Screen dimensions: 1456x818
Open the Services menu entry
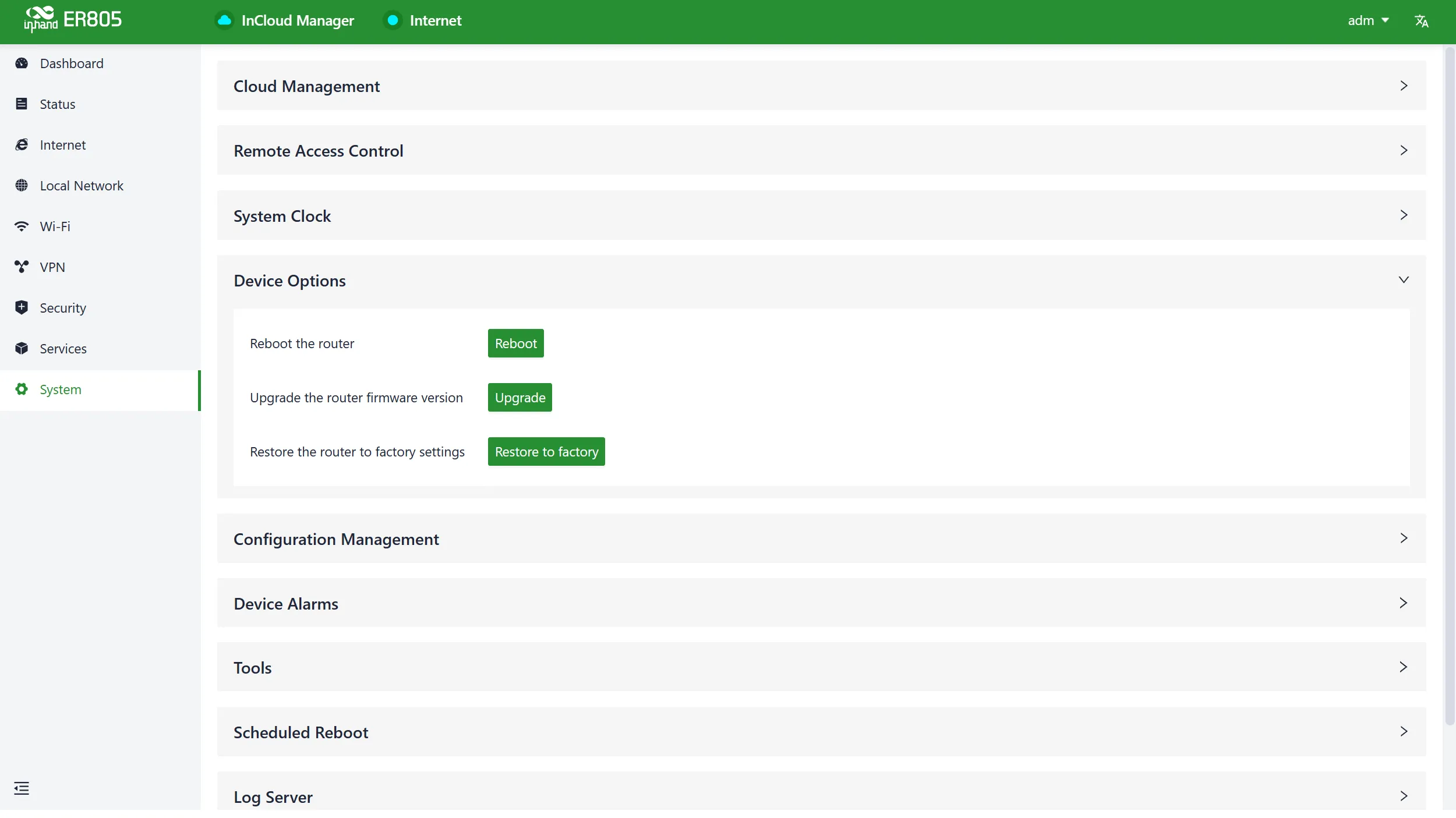click(x=100, y=349)
